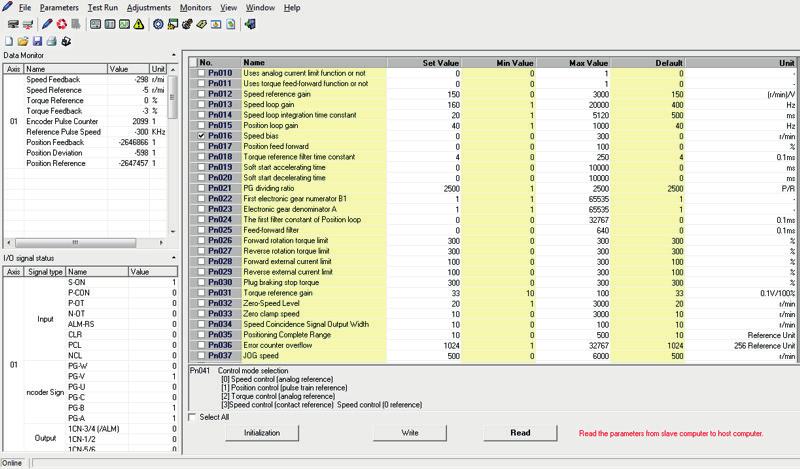This screenshot has height=469, width=800.
Task: Toggle the header checkbox beside No. column
Action: pos(193,62)
